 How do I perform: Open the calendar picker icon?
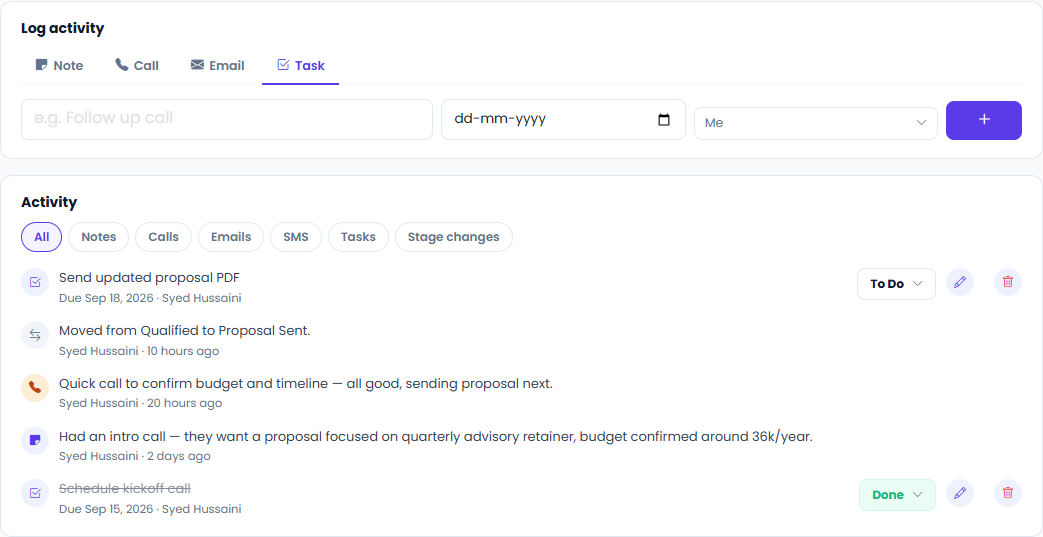click(664, 120)
